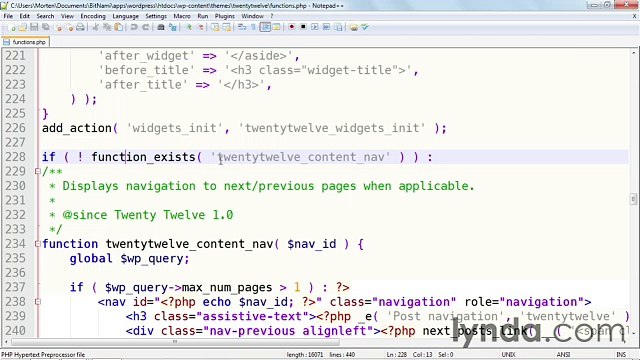
Task: Open the ? help menu
Action: (272, 16)
